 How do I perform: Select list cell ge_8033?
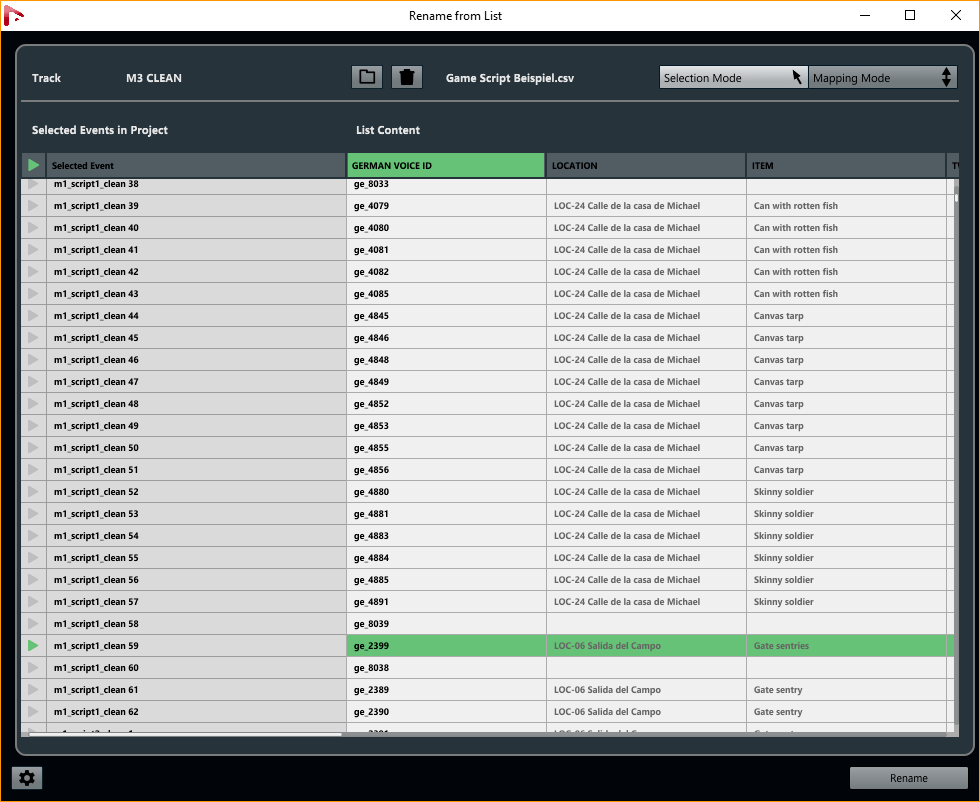(x=446, y=185)
